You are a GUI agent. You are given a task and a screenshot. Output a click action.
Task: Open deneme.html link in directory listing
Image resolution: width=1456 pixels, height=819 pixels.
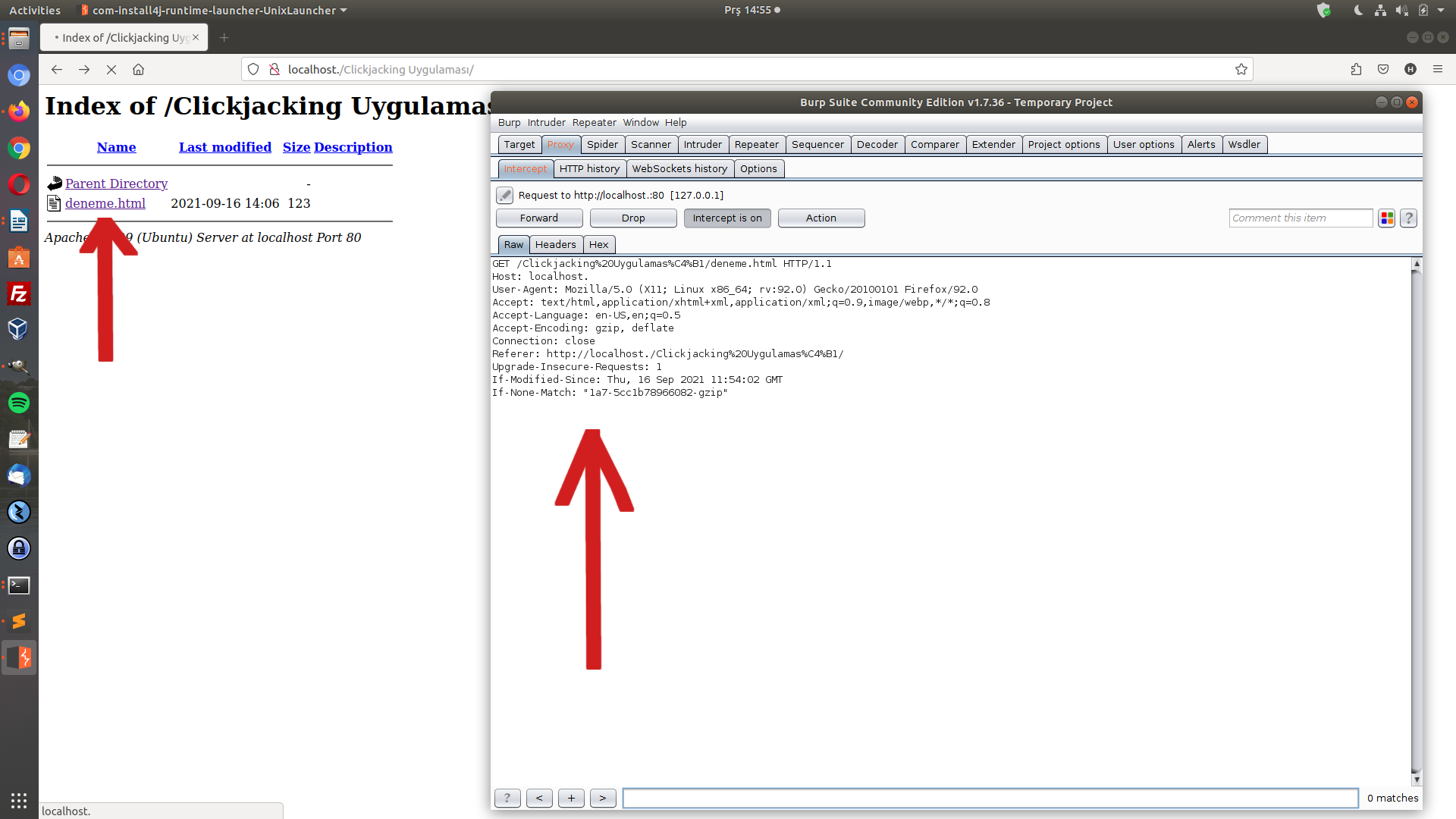coord(105,203)
